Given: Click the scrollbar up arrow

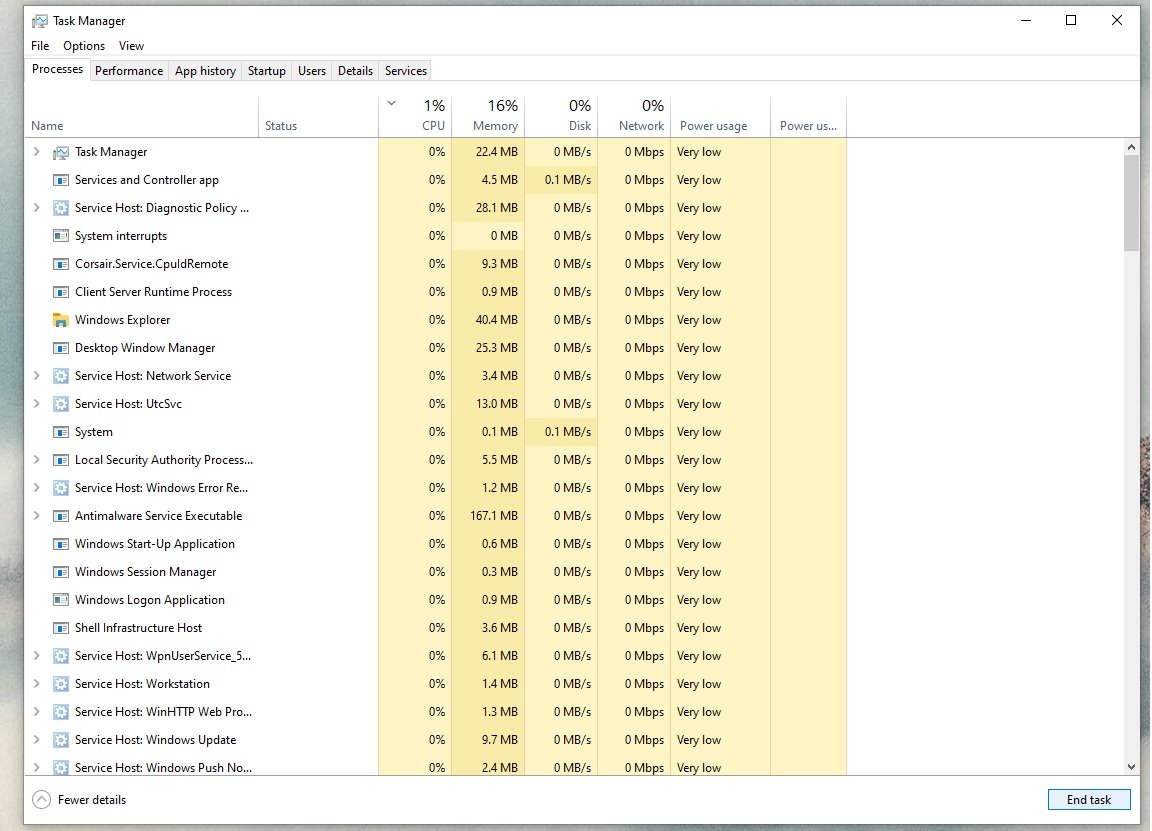Looking at the screenshot, I should coord(1131,147).
